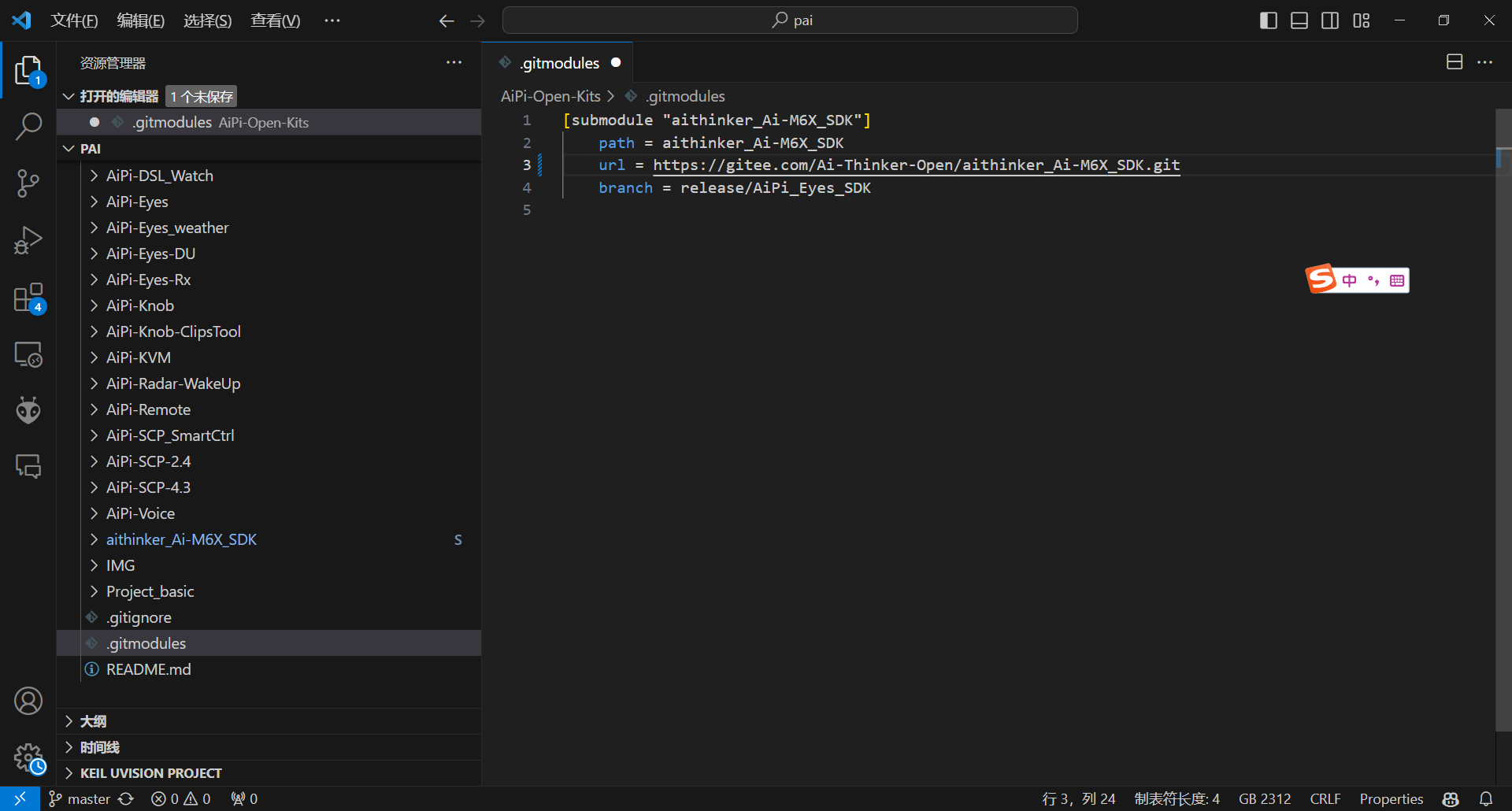
Task: Open the 查看(V) menu
Action: (276, 20)
